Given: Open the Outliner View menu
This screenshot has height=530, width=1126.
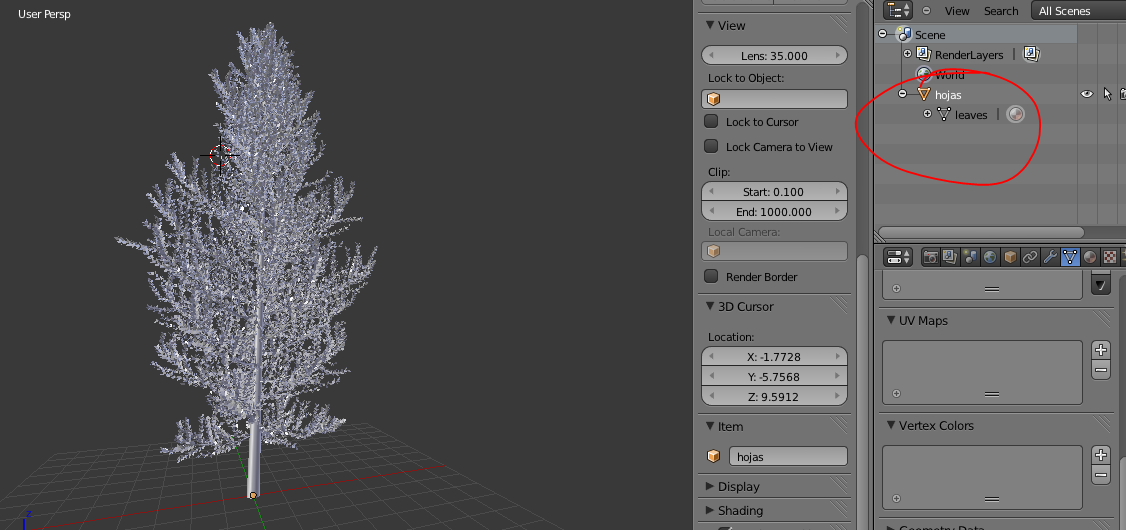Looking at the screenshot, I should point(957,11).
